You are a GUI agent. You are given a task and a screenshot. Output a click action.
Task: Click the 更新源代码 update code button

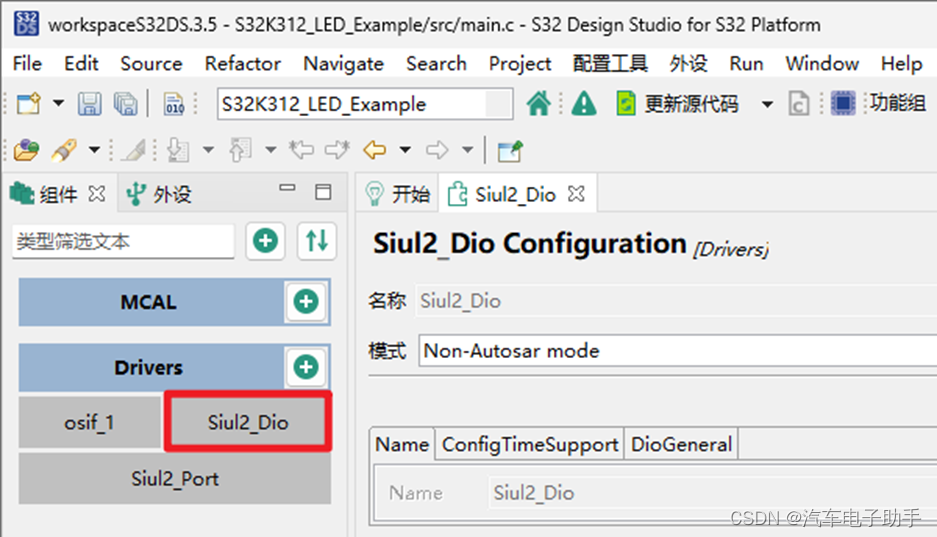(678, 104)
